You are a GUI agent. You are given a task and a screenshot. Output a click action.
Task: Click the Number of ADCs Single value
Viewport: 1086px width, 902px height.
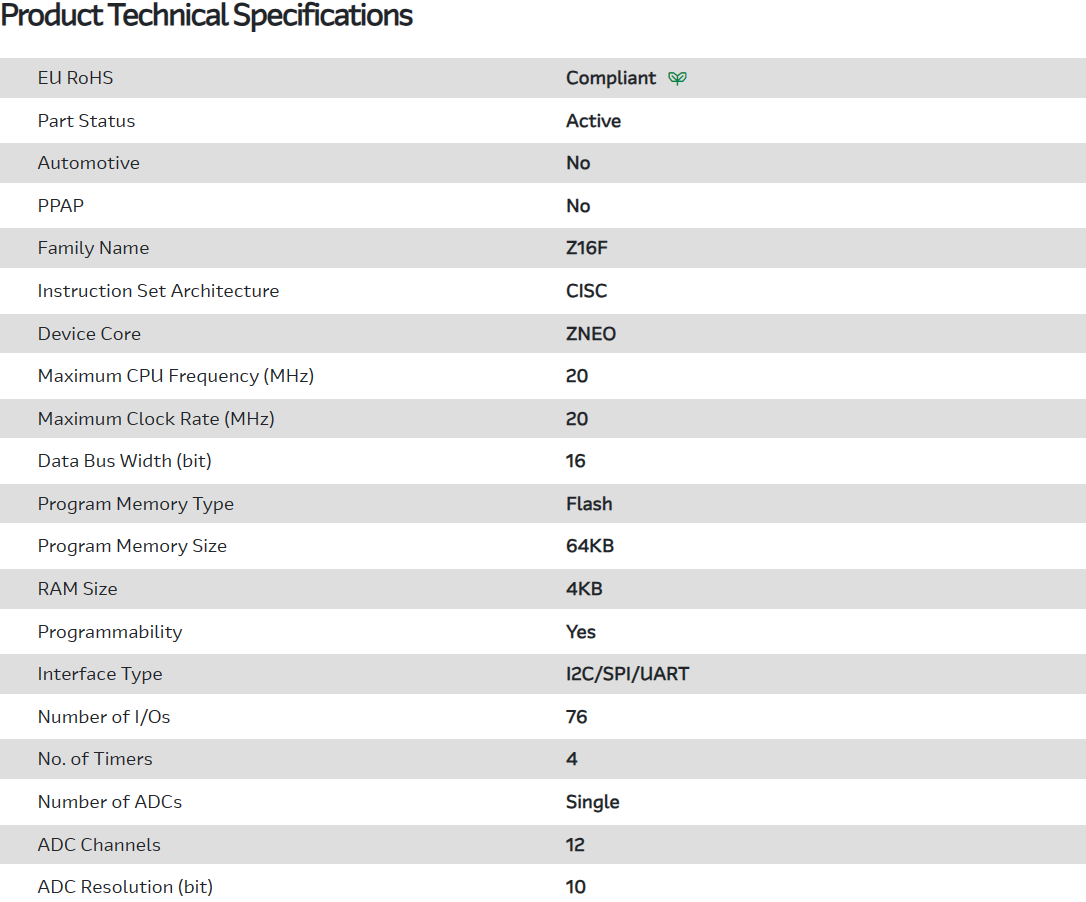pyautogui.click(x=592, y=802)
